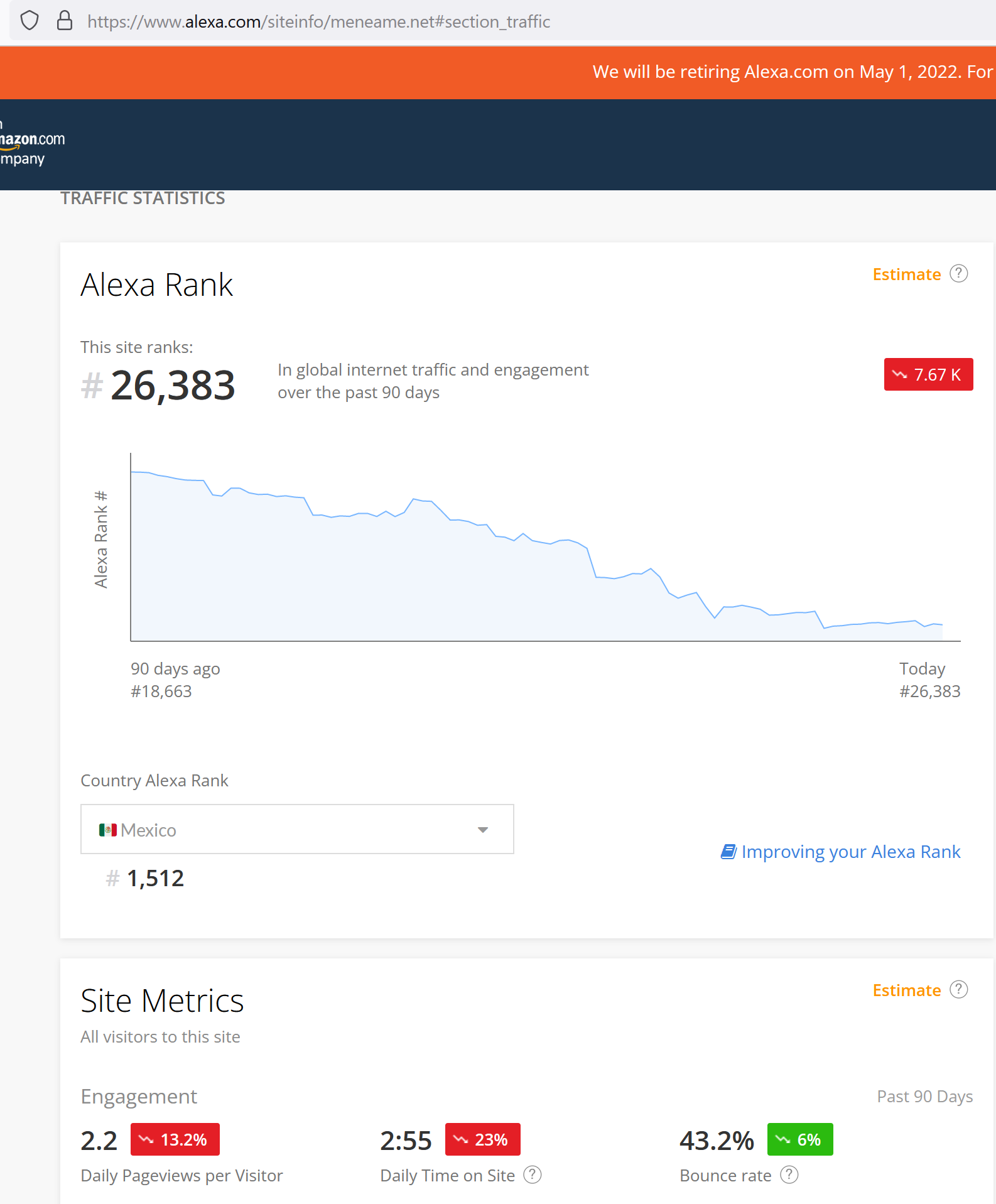Viewport: 996px width, 1204px height.
Task: Click the Site Metrics heading
Action: [162, 1001]
